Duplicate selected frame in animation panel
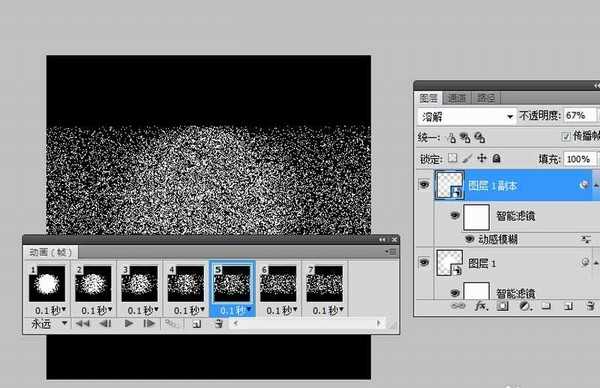This screenshot has width=600, height=388. pyautogui.click(x=196, y=324)
